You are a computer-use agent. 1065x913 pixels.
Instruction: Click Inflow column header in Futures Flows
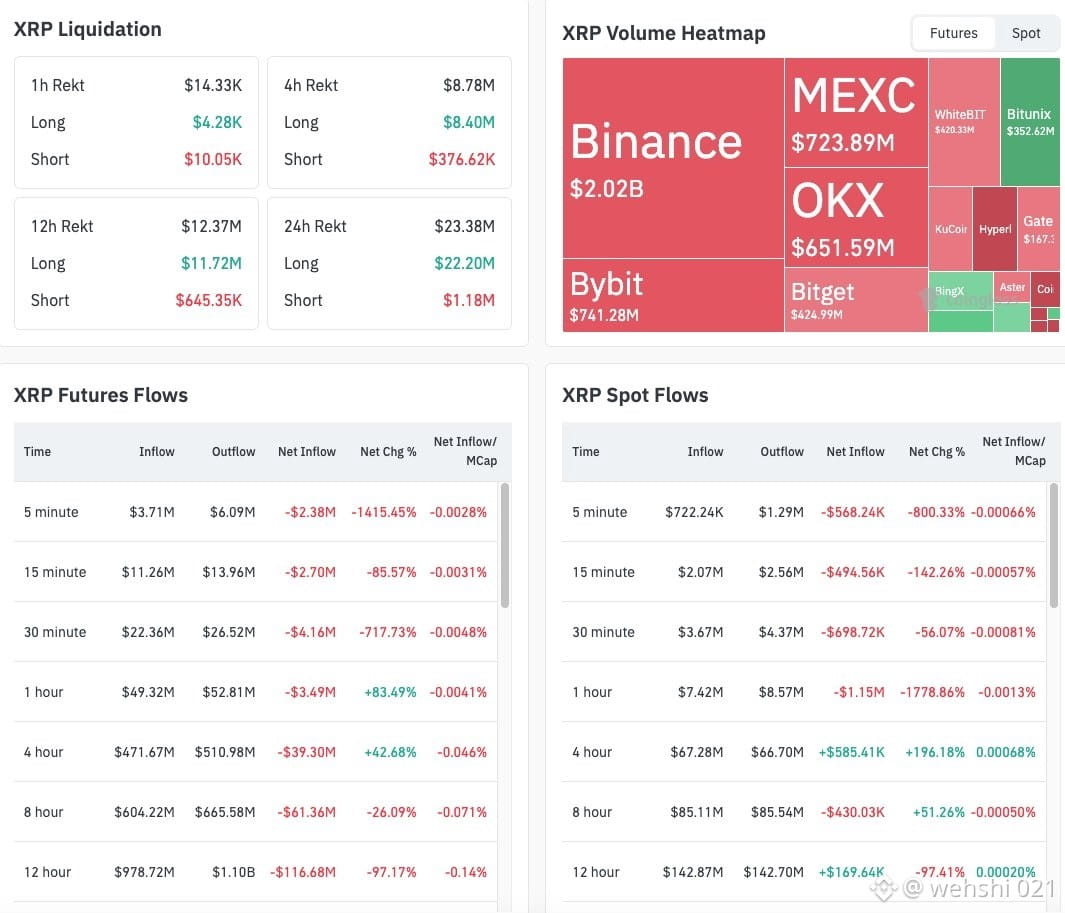[x=157, y=452]
